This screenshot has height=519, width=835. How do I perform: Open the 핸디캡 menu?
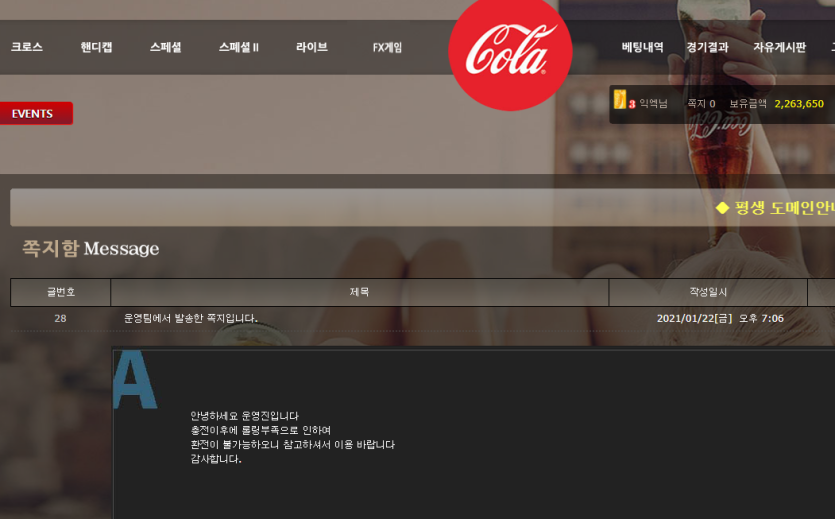click(x=96, y=47)
